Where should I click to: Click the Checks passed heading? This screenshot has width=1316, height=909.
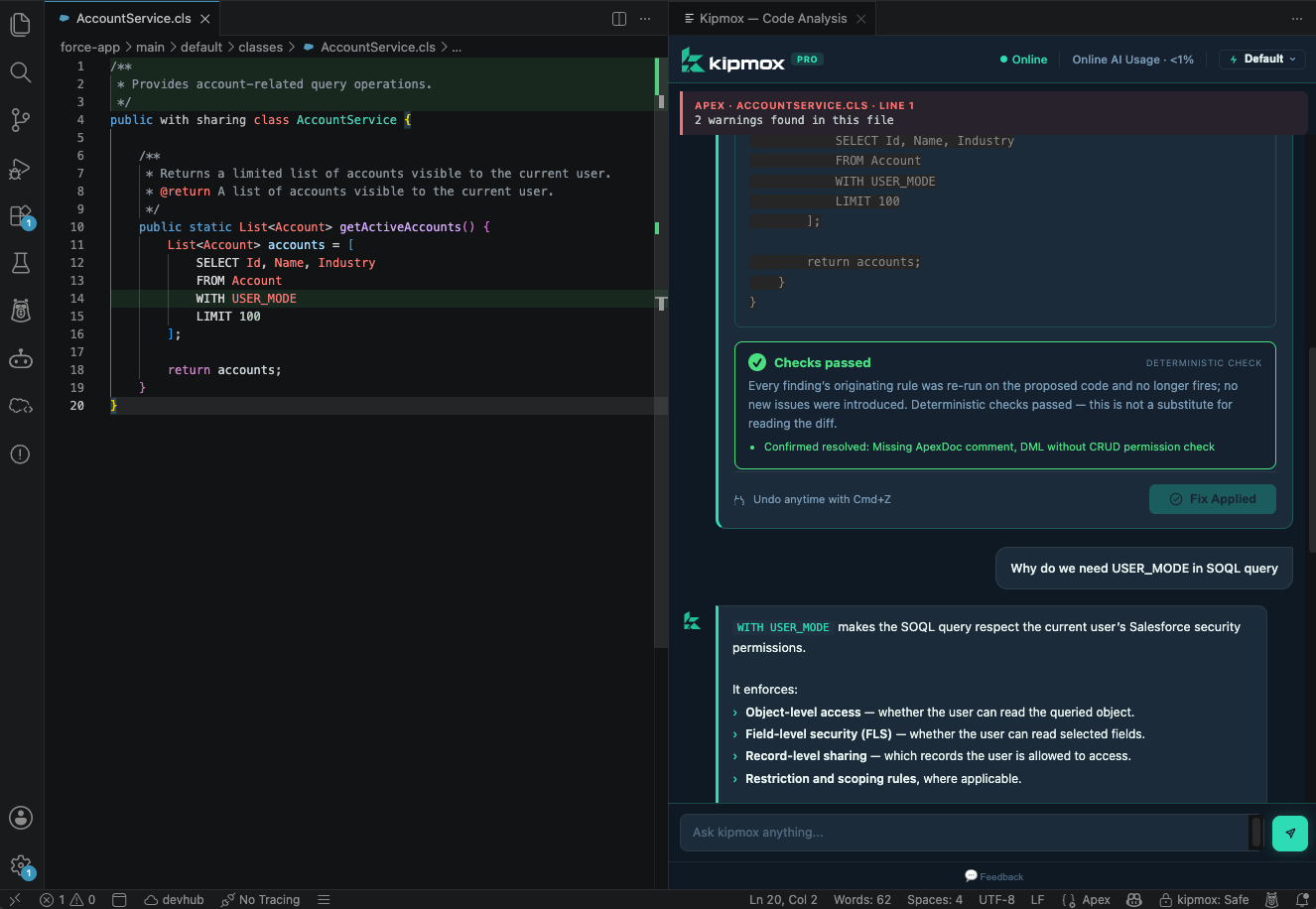(822, 362)
